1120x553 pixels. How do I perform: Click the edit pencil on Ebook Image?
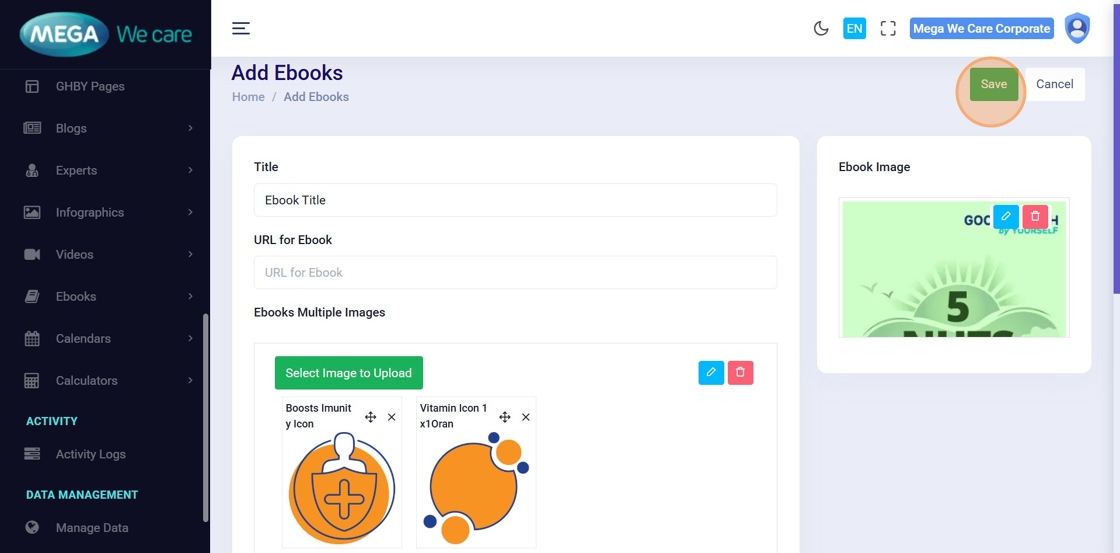coord(1006,216)
